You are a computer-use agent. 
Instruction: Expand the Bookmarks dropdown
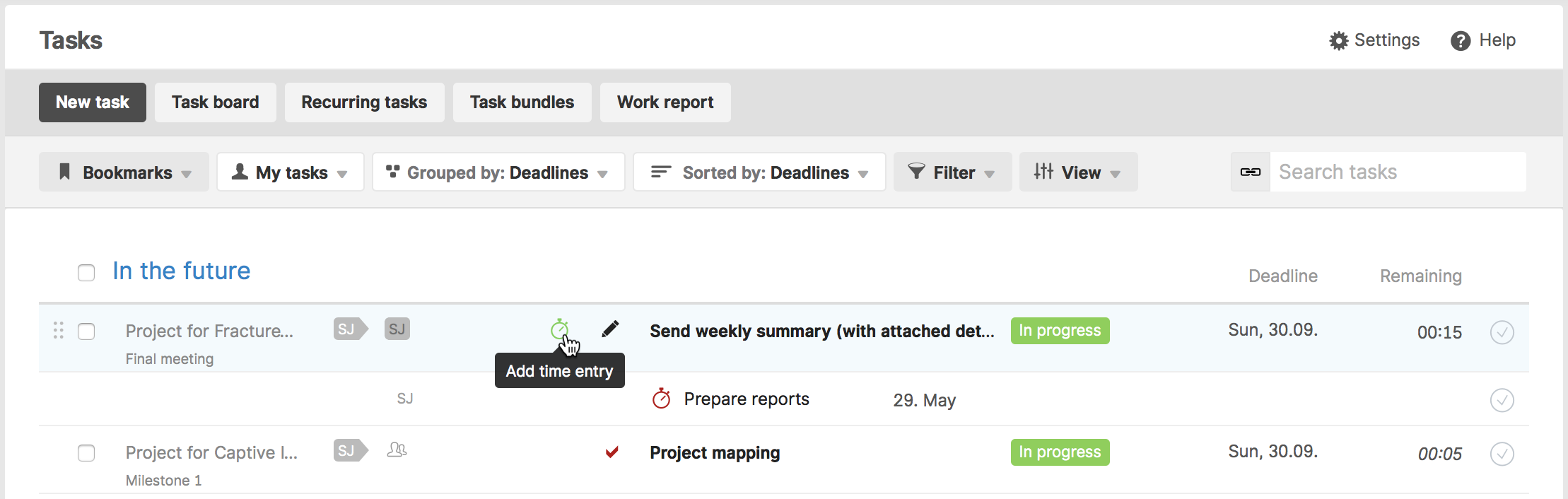tap(124, 172)
